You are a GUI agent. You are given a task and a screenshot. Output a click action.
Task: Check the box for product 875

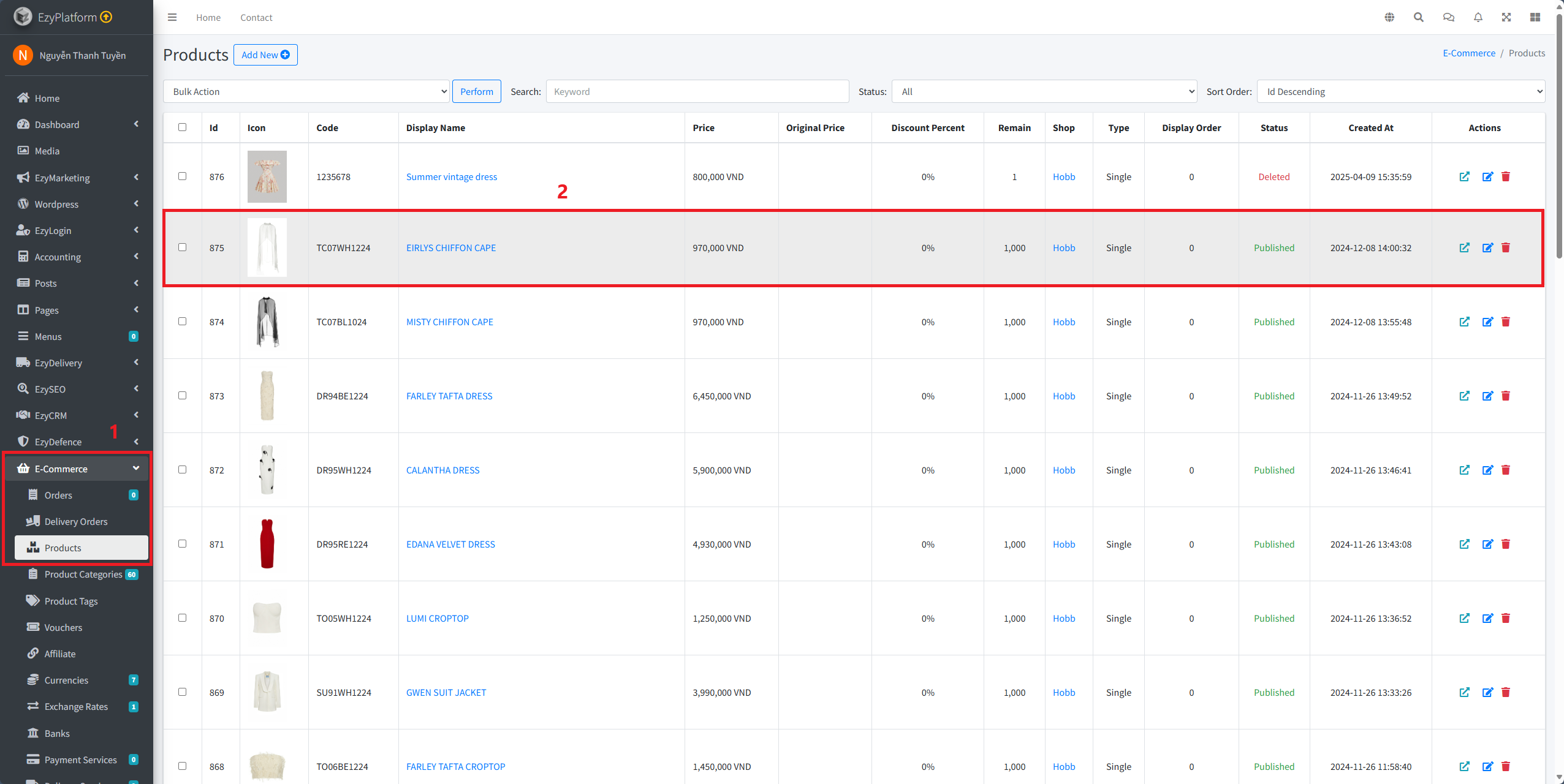click(182, 247)
